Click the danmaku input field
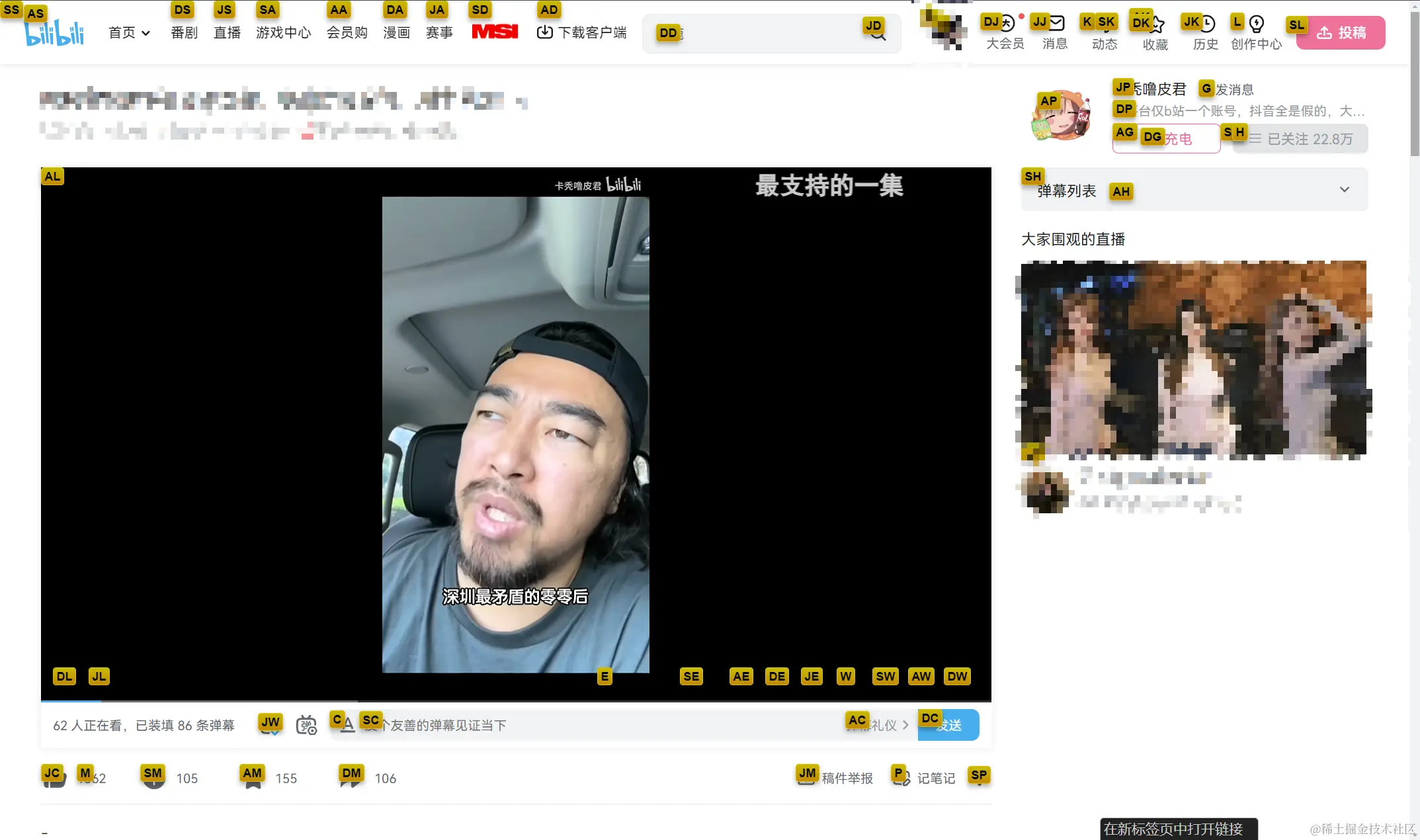Viewport: 1420px width, 840px height. (595, 725)
